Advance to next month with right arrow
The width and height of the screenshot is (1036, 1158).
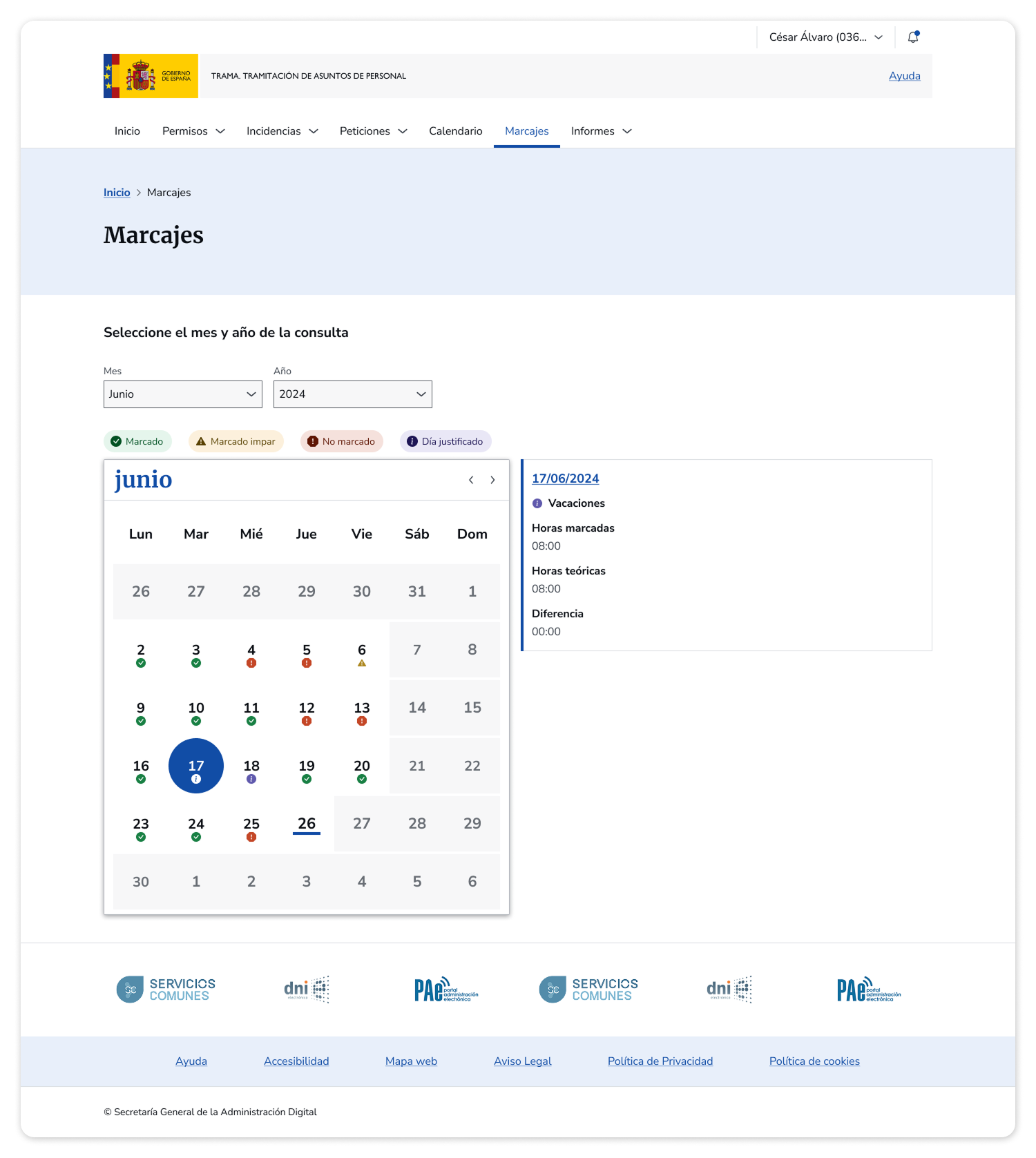click(492, 480)
